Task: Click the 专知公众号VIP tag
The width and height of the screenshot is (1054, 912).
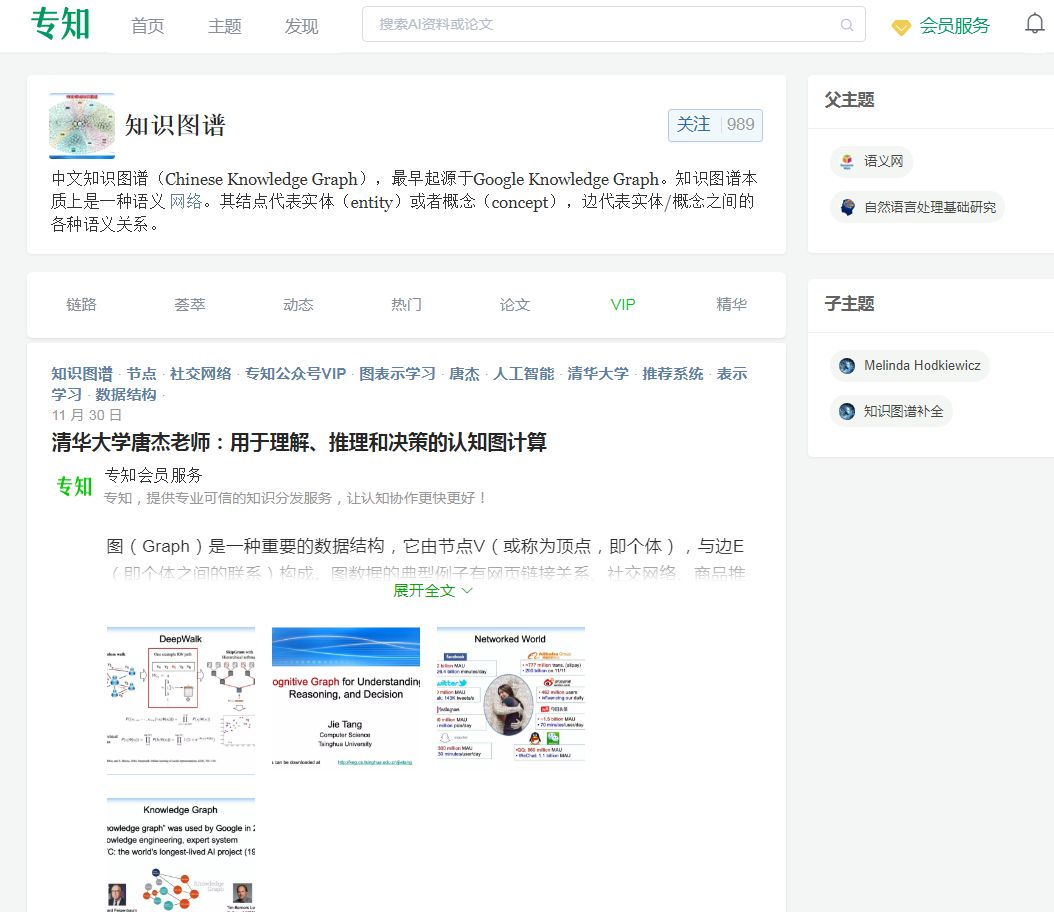Action: [295, 374]
